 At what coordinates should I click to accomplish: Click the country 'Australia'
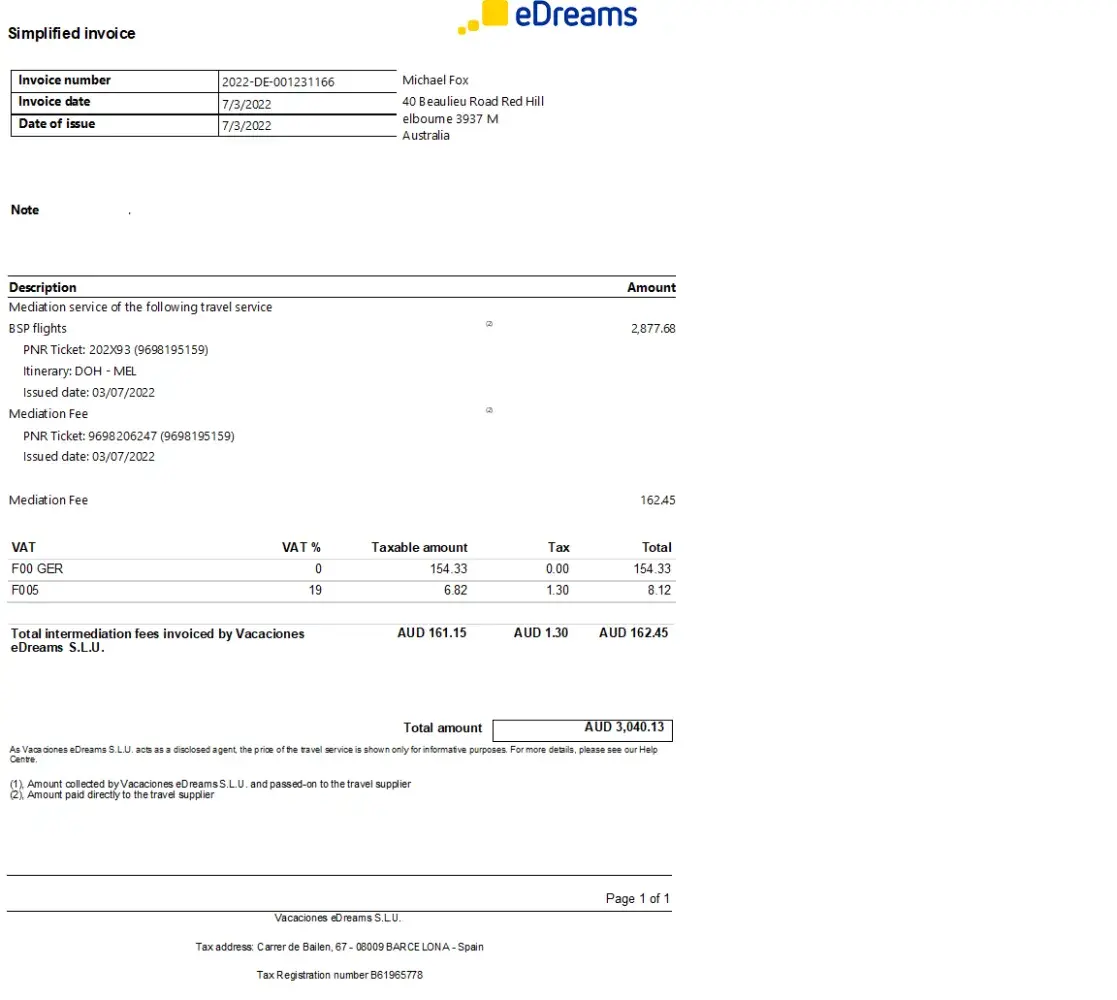click(x=425, y=135)
